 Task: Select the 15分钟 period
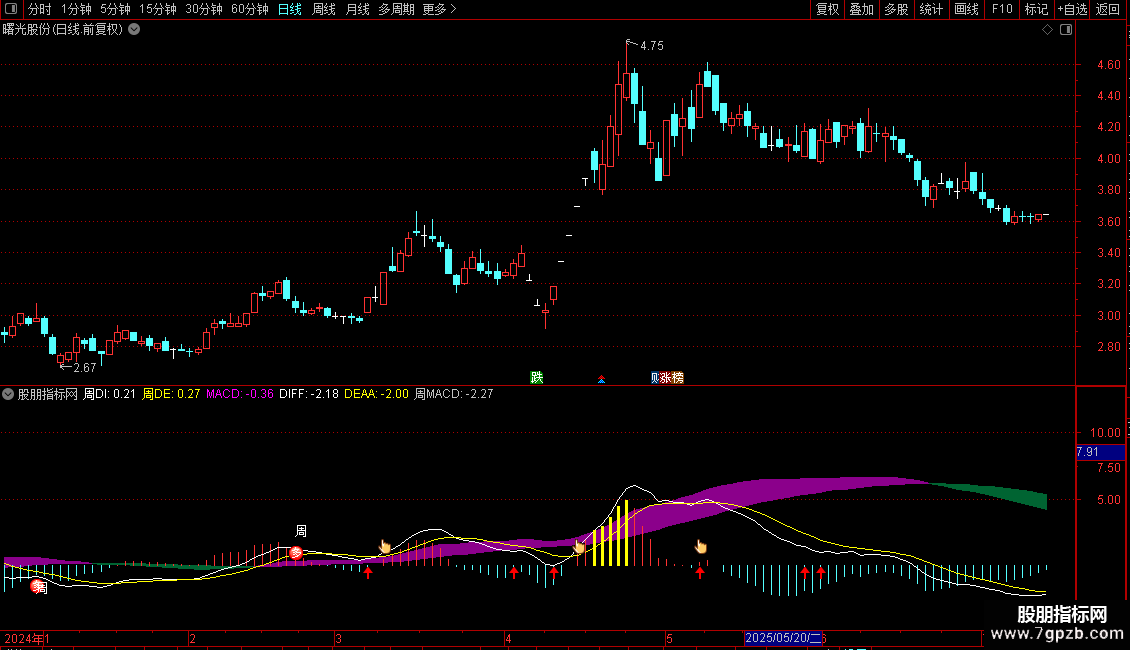[x=158, y=9]
